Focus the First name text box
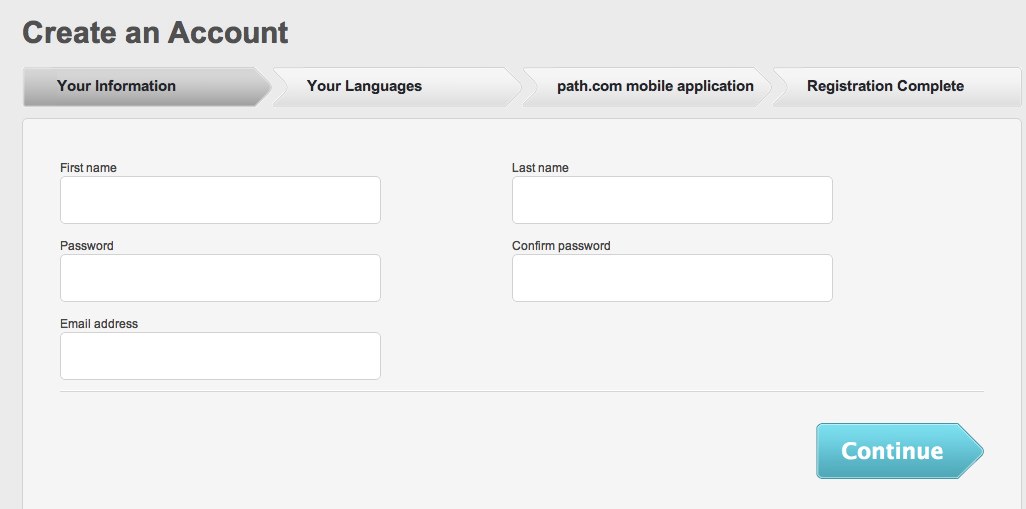The height and width of the screenshot is (509, 1026). (220, 200)
